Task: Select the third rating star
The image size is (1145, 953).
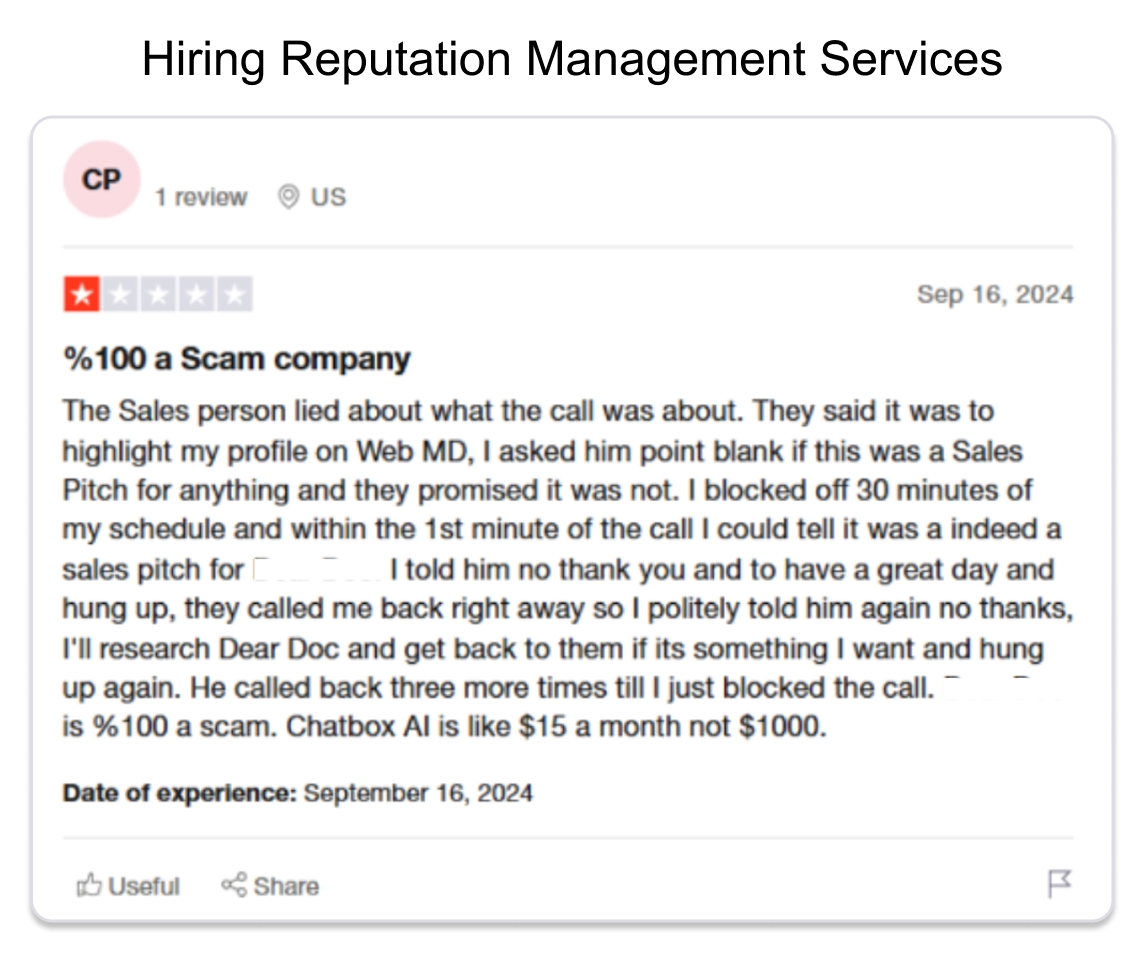Action: (x=158, y=295)
